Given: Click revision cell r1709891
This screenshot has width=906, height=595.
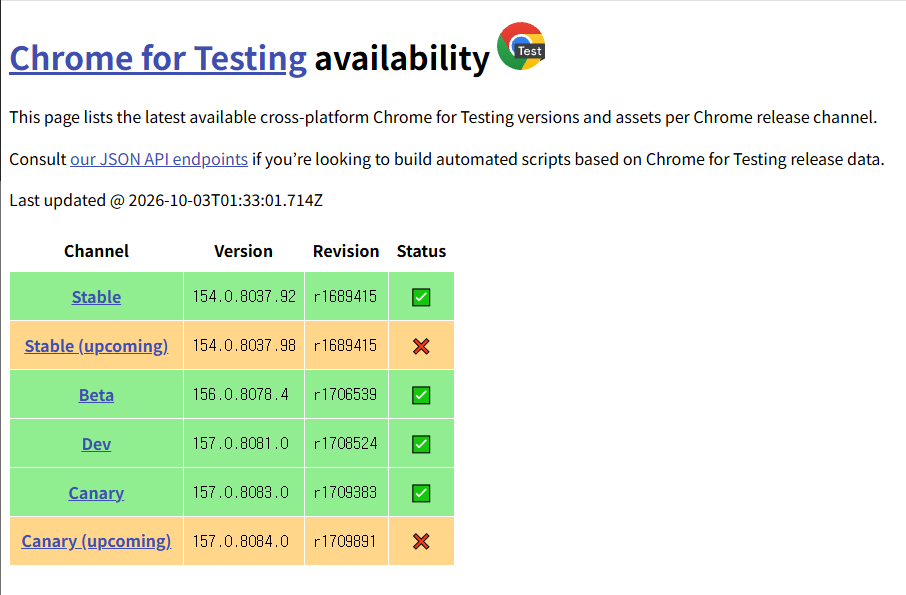Looking at the screenshot, I should [x=347, y=541].
